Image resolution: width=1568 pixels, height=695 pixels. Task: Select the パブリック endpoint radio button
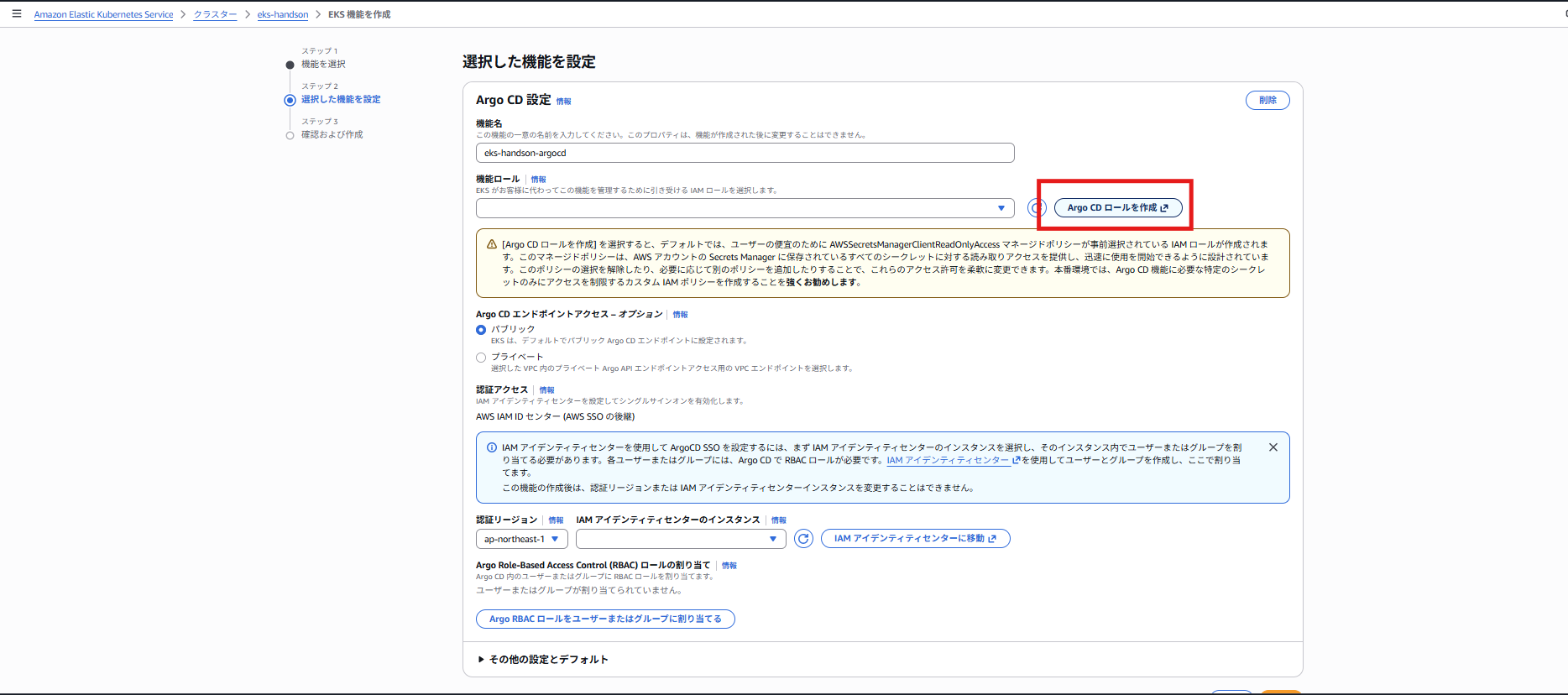pos(481,330)
